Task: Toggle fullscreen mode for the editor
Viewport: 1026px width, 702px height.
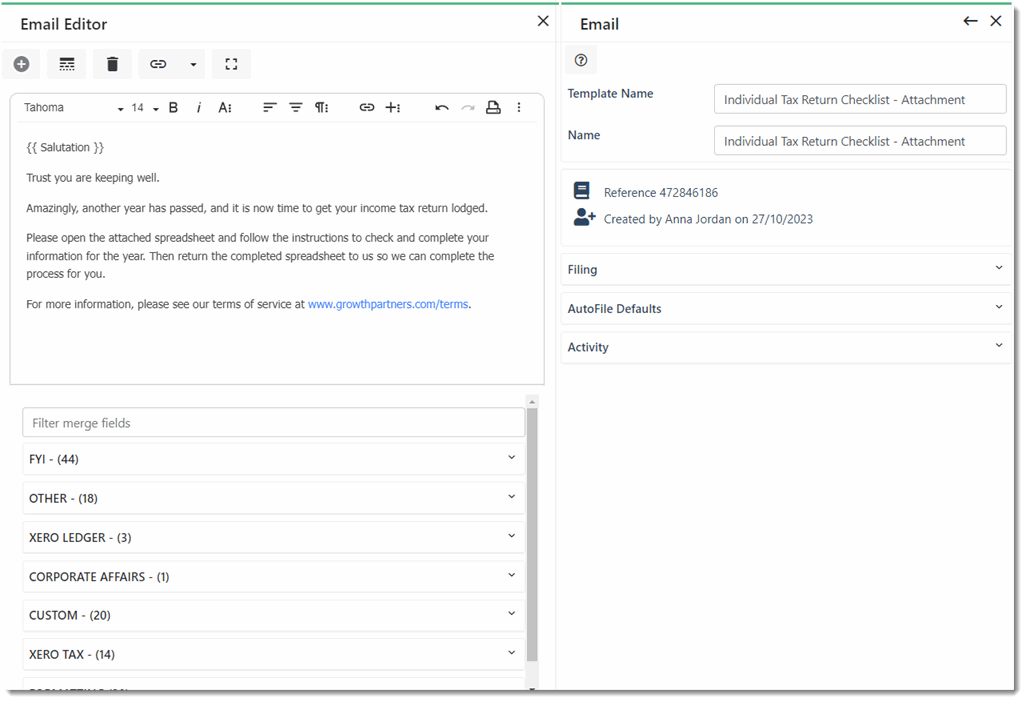Action: tap(231, 64)
